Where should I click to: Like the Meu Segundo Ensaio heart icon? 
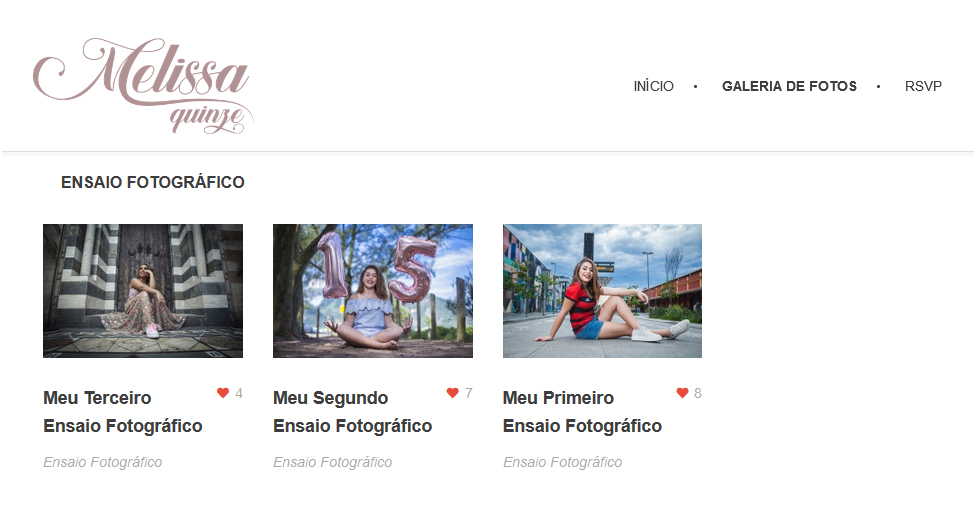(452, 393)
